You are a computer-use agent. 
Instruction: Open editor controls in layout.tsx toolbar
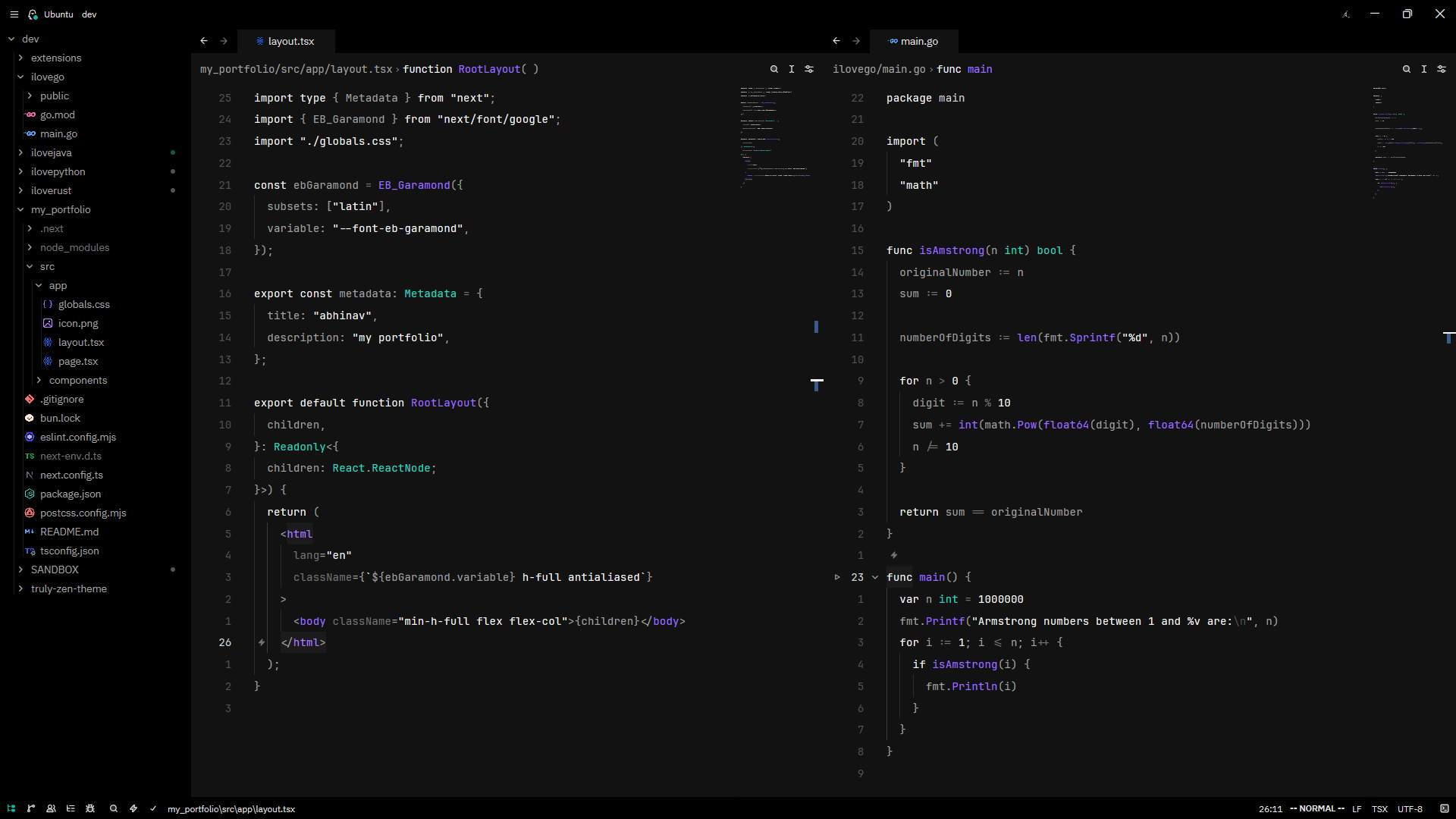tap(809, 69)
